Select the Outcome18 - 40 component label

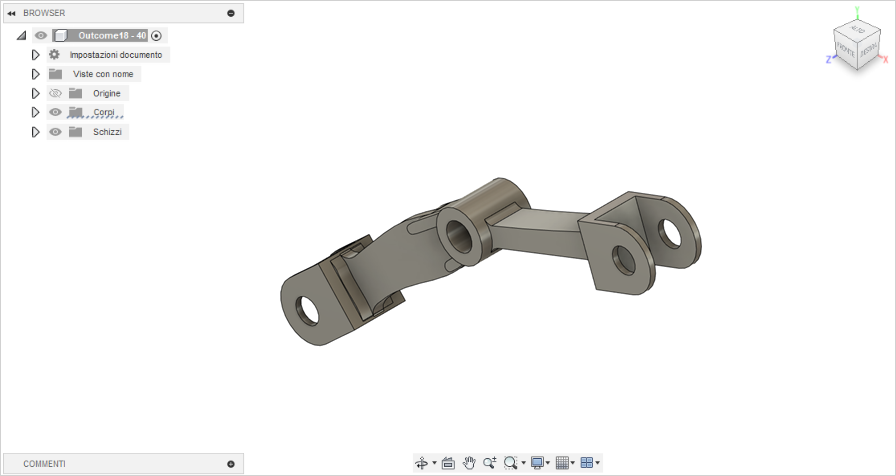point(112,35)
